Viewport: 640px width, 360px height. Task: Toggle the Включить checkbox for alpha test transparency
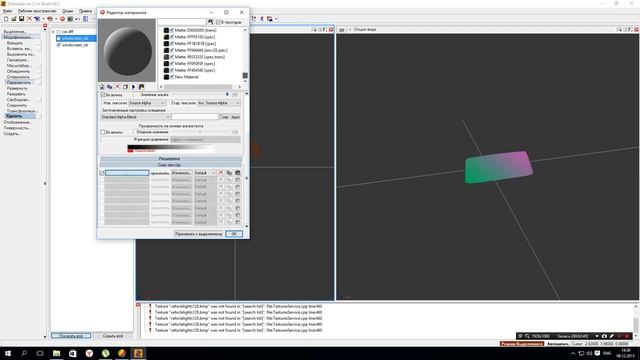point(103,132)
